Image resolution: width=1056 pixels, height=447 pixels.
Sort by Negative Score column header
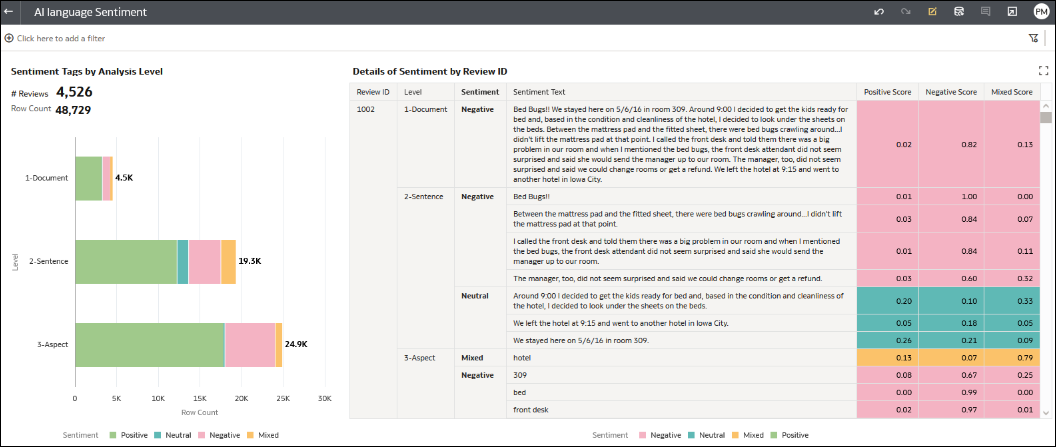[x=952, y=92]
